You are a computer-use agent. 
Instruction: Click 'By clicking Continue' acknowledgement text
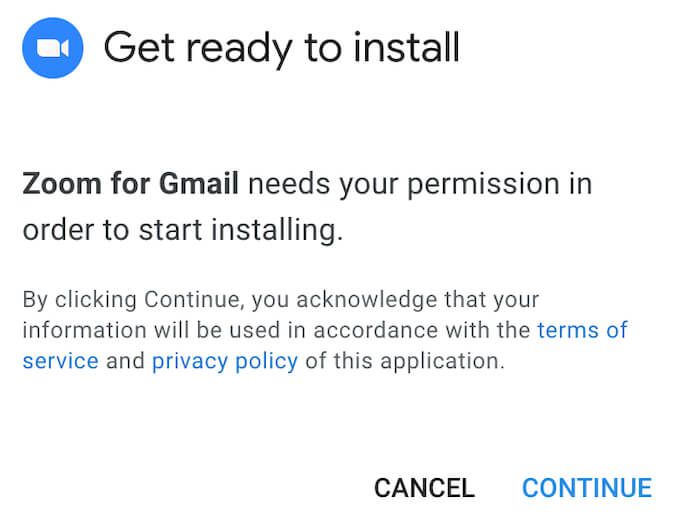[133, 300]
